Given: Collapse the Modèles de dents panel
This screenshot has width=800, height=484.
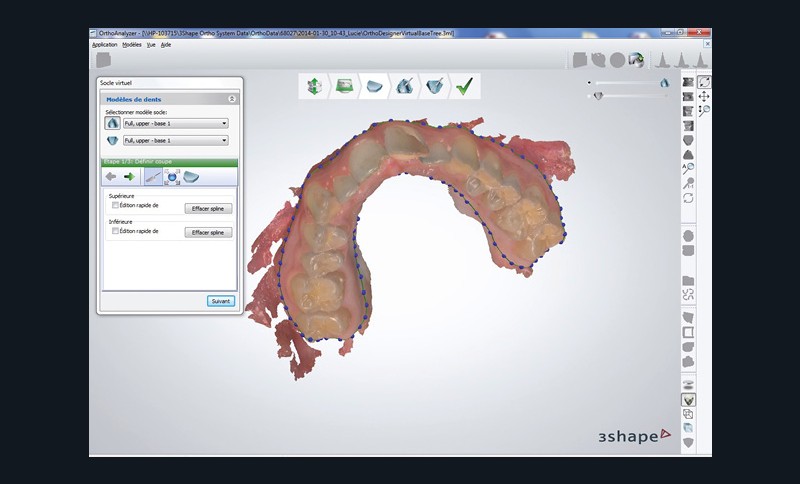Looking at the screenshot, I should click(x=232, y=99).
